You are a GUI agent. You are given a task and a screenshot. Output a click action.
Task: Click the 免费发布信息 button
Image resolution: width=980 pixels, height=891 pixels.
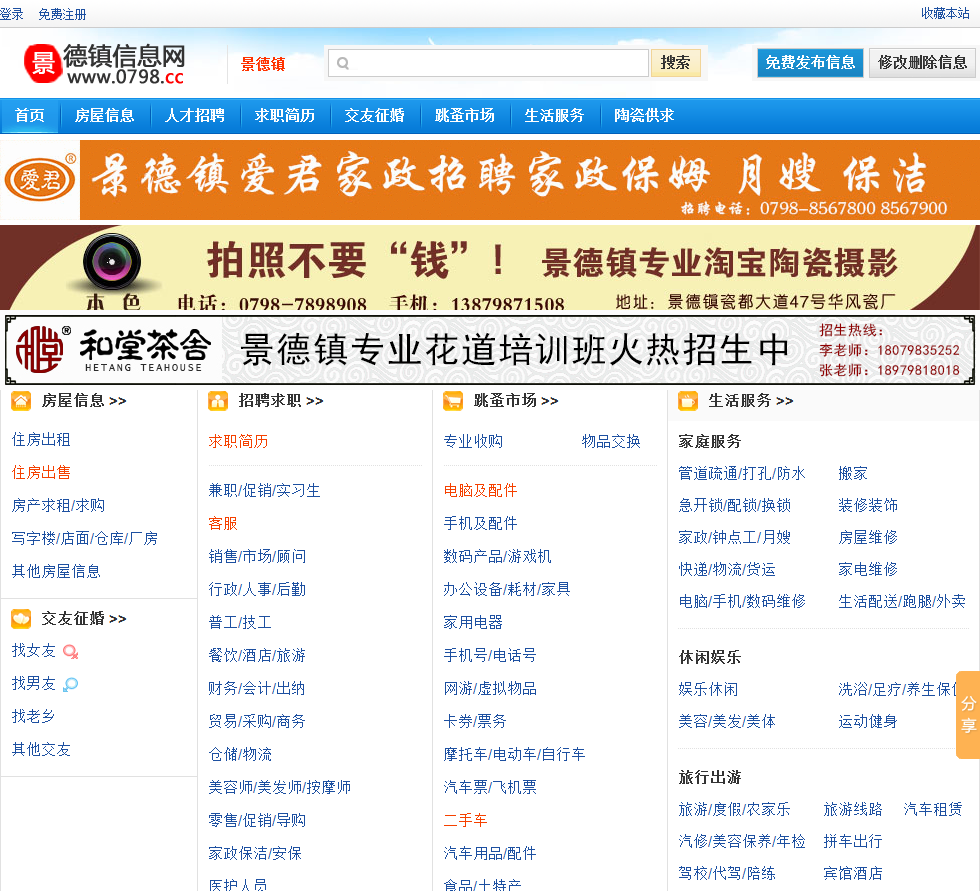pyautogui.click(x=810, y=63)
